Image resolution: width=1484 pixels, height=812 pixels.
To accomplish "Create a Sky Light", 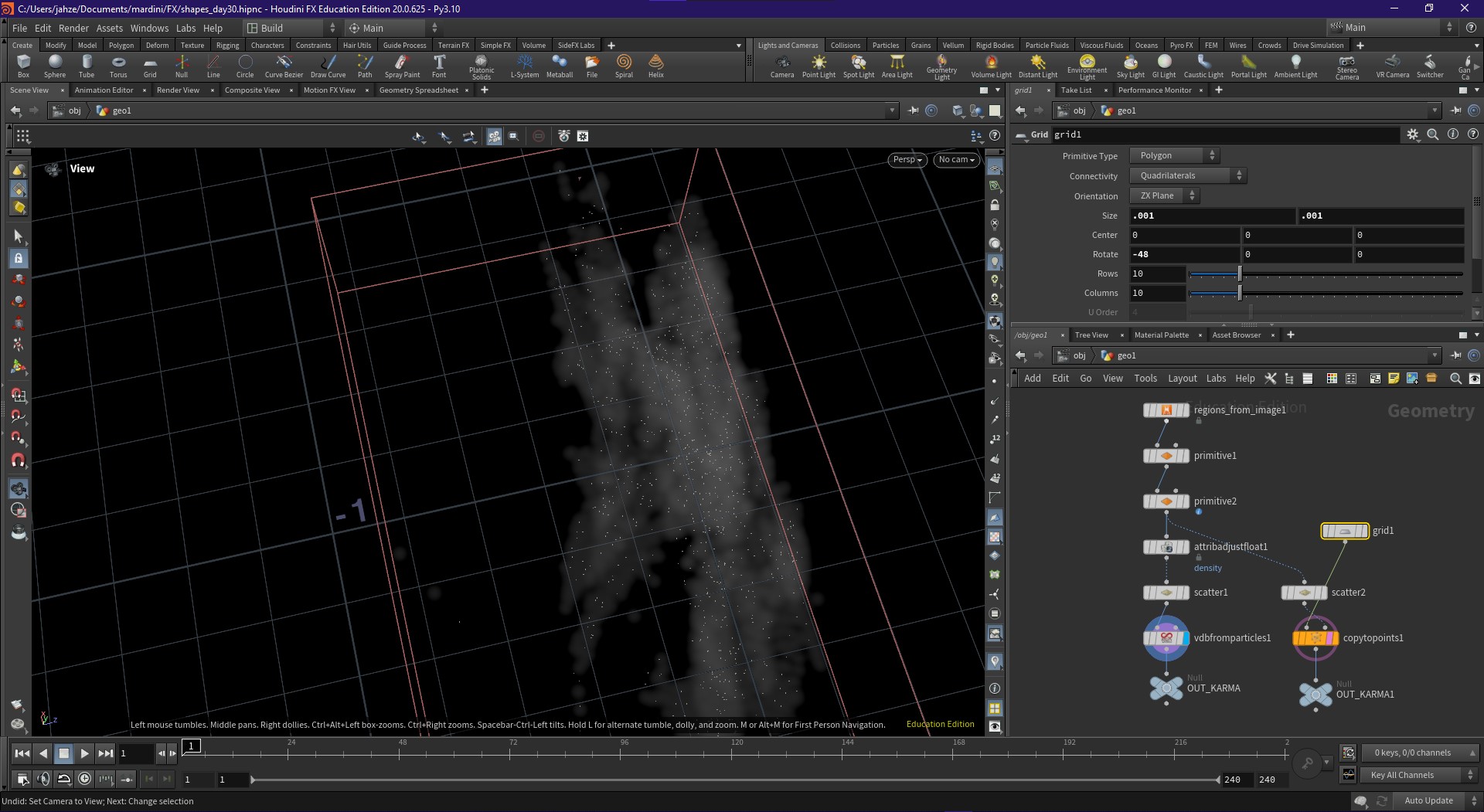I will [x=1131, y=66].
